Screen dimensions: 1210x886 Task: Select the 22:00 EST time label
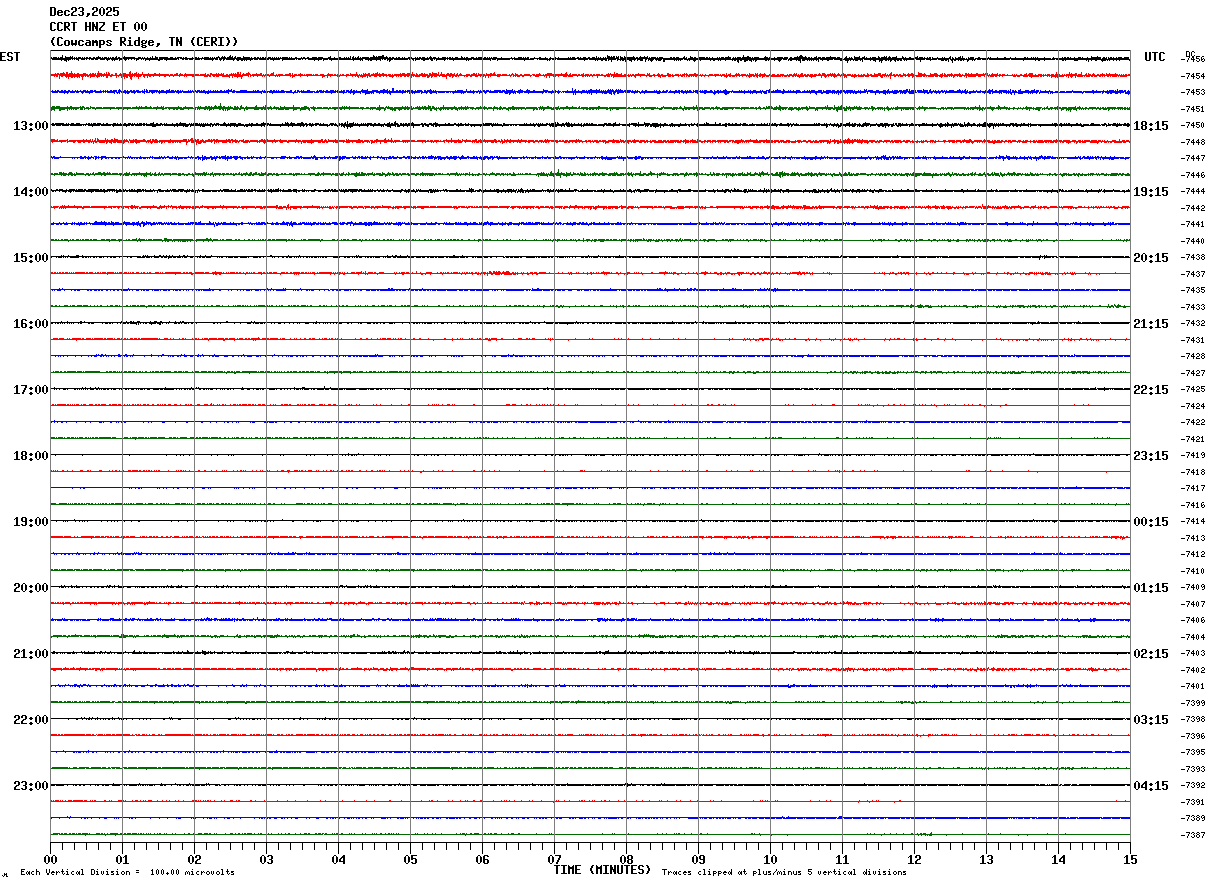[x=30, y=720]
